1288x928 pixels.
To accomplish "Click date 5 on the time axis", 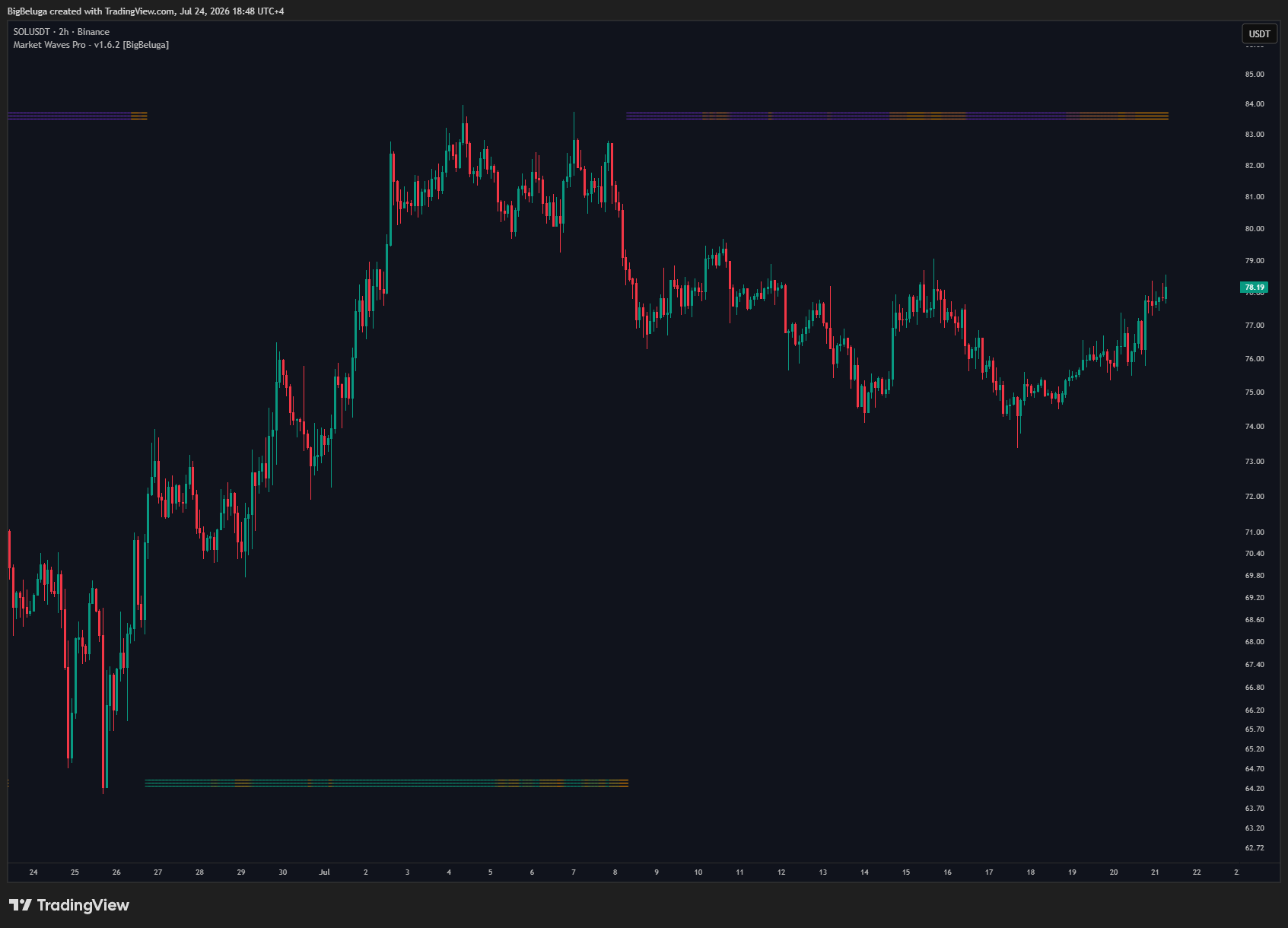I will 490,872.
